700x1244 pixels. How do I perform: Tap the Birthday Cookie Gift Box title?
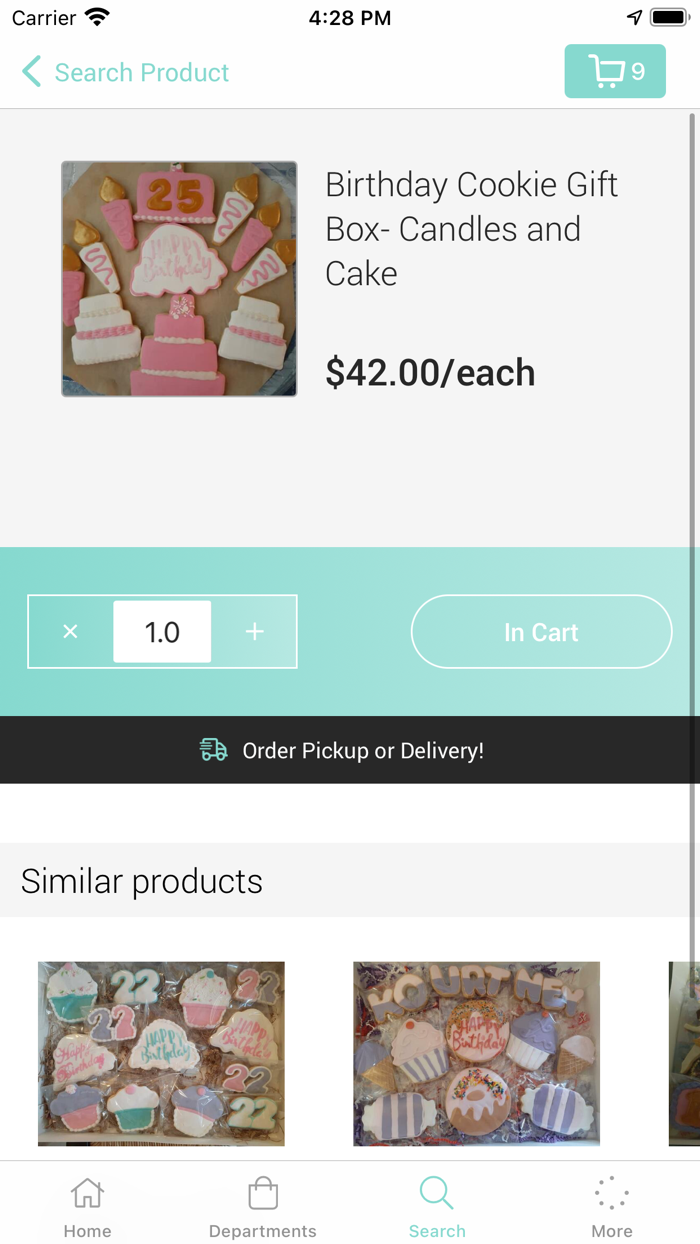(471, 229)
